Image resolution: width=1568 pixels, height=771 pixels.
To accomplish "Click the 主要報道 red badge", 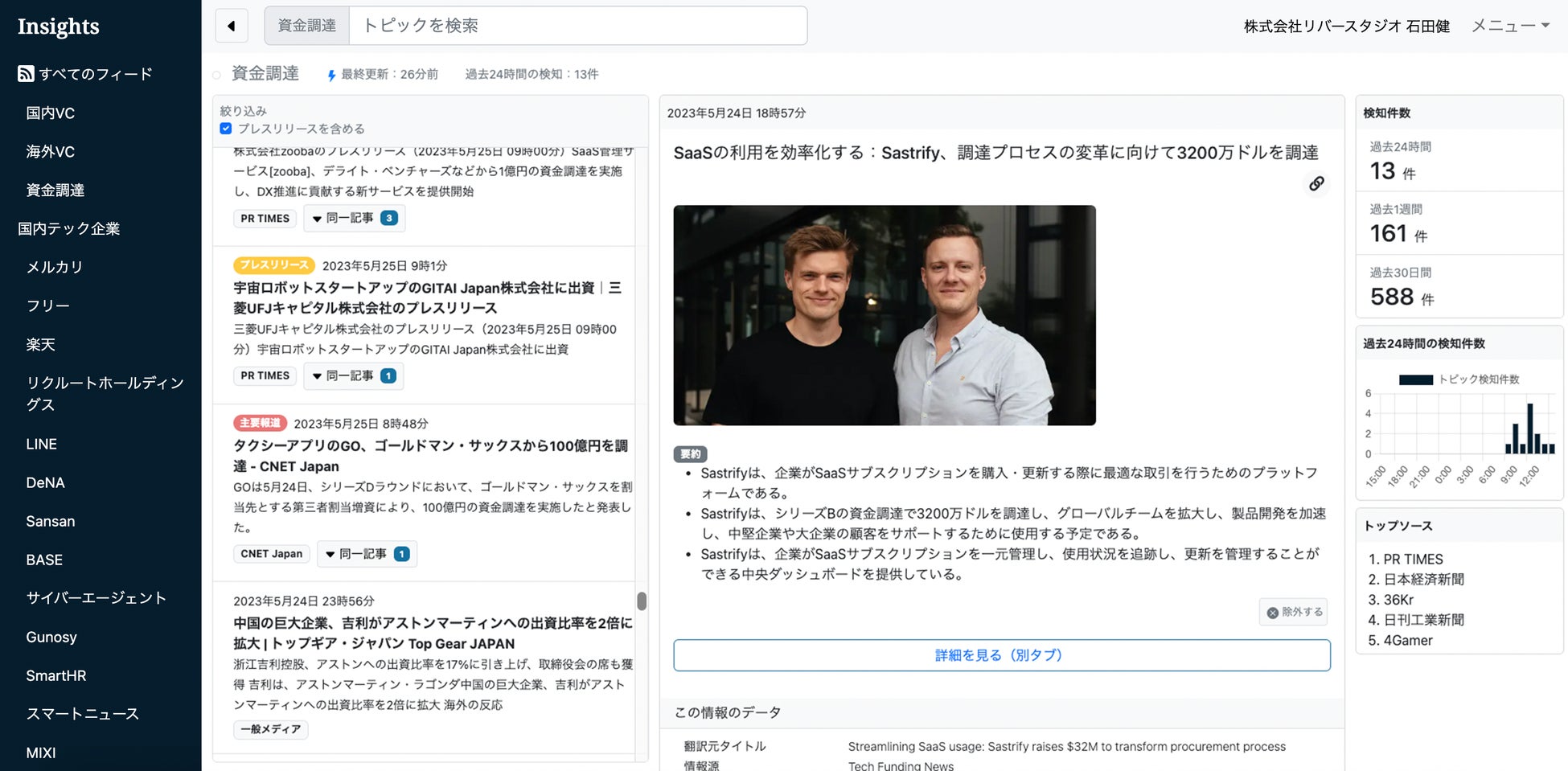I will [x=260, y=423].
